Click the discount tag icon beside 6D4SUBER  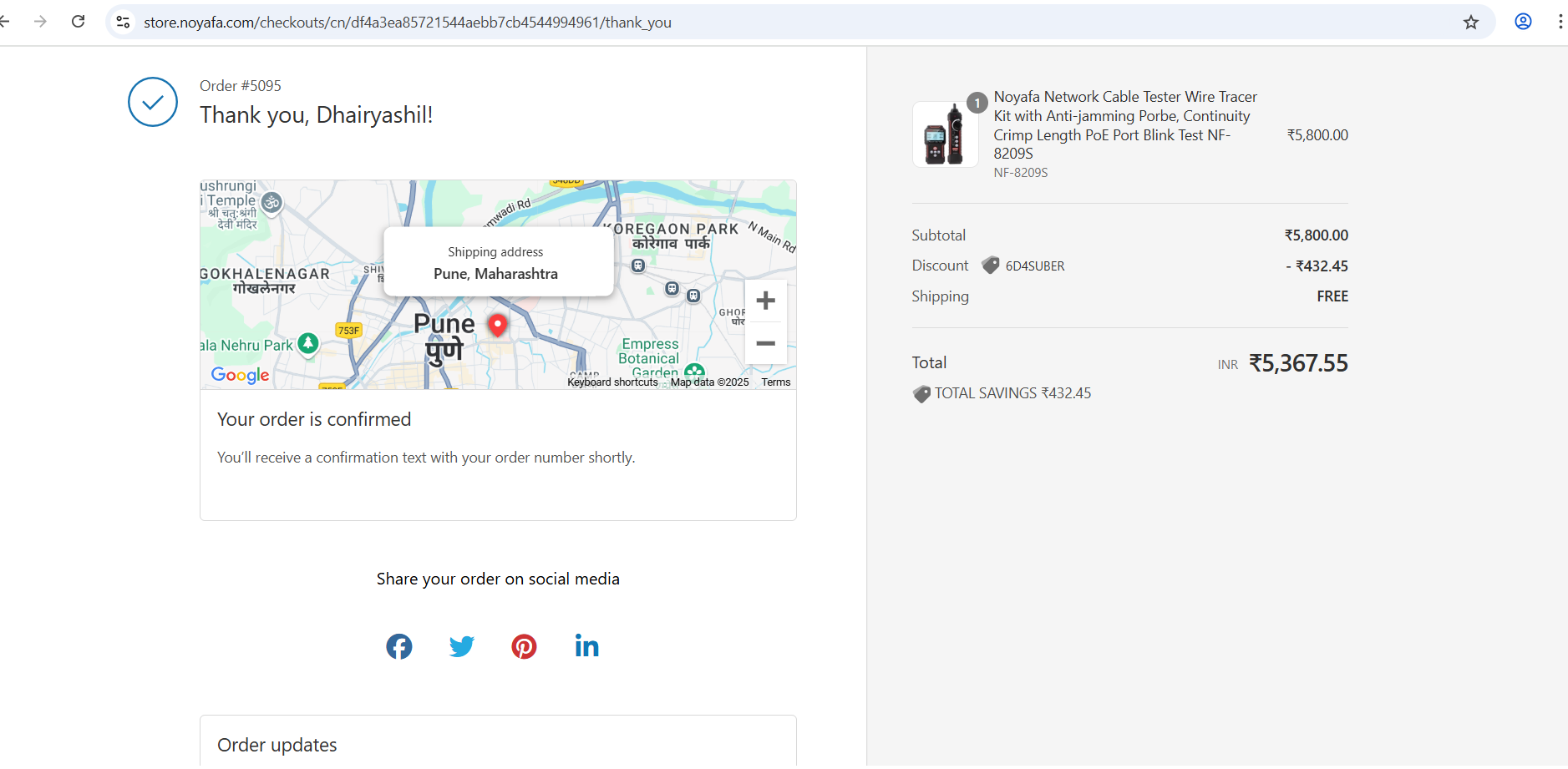[990, 266]
